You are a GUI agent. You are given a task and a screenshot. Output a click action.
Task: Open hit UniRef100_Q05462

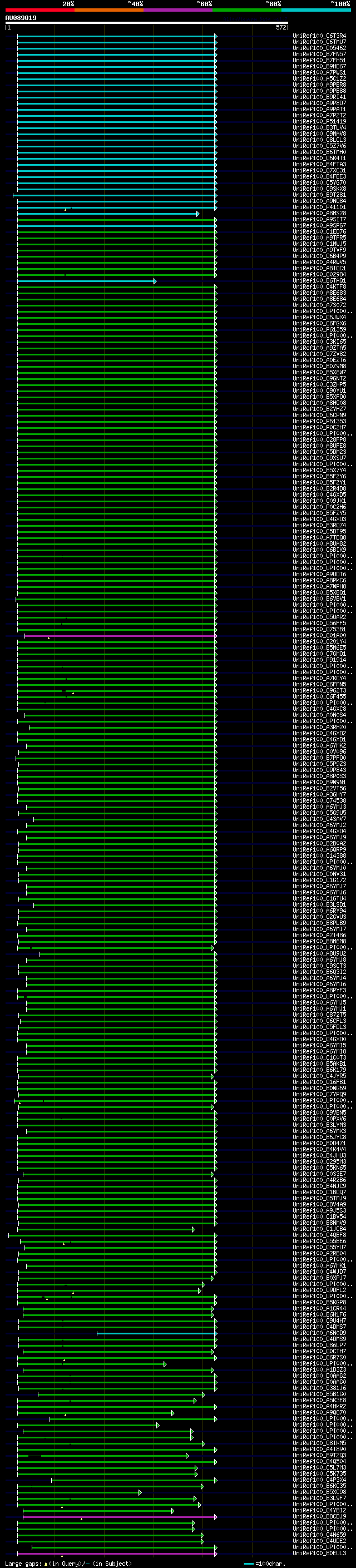(x=319, y=48)
